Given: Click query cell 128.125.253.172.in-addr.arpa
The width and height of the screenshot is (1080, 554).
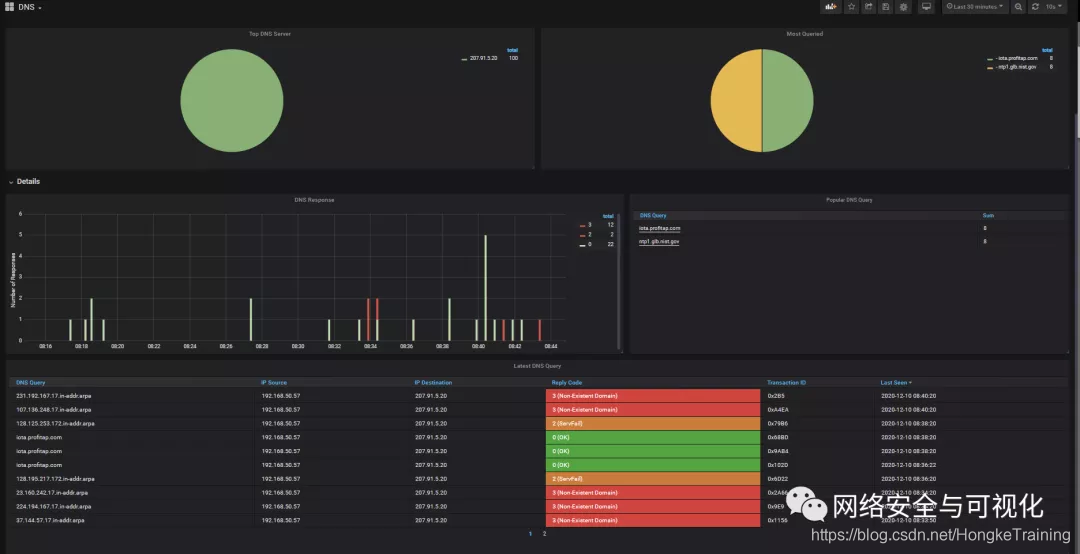Looking at the screenshot, I should 55,424.
